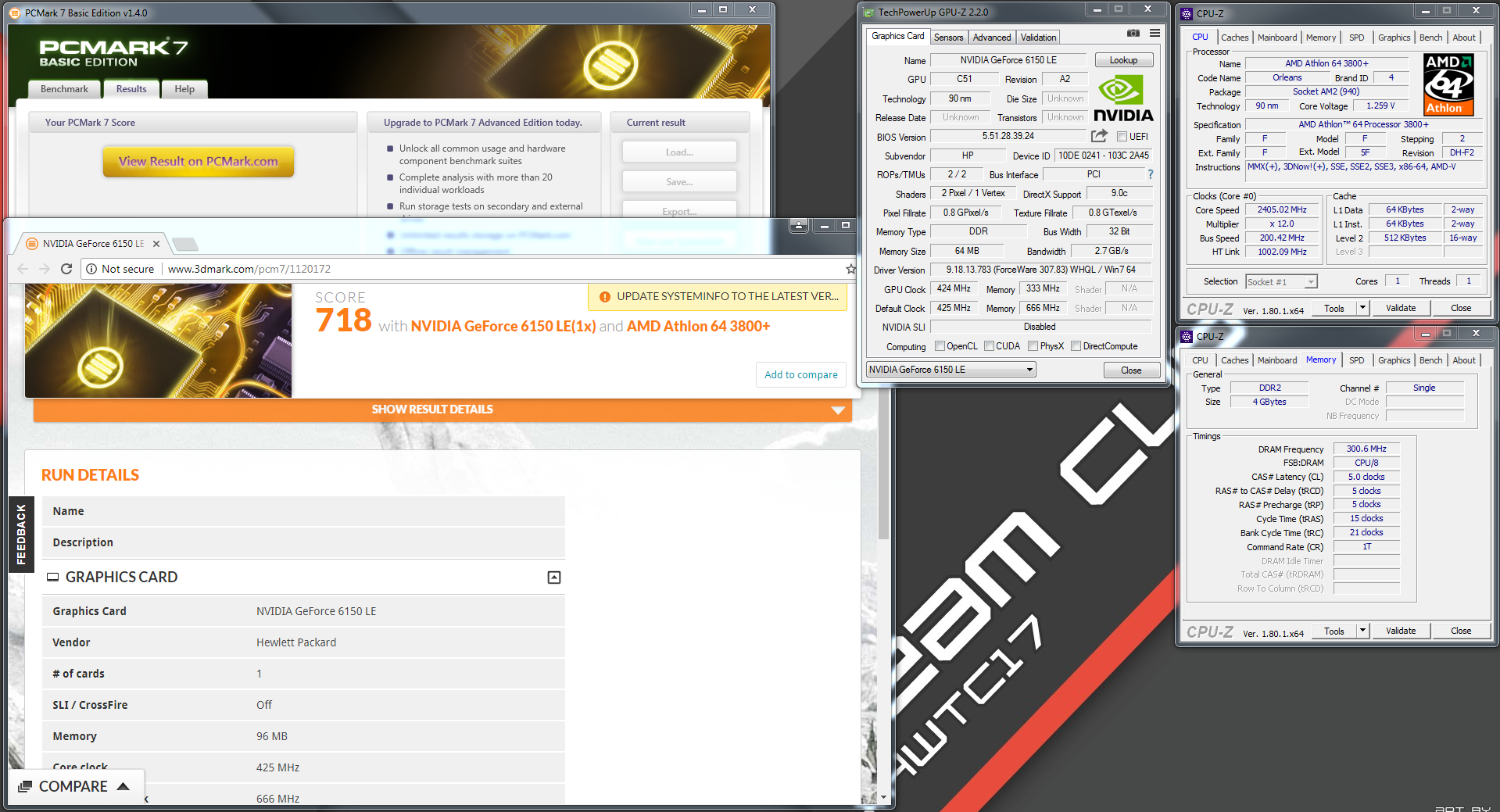
Task: Toggle the OpenCL checkbox in GPU-Z
Action: tap(940, 346)
